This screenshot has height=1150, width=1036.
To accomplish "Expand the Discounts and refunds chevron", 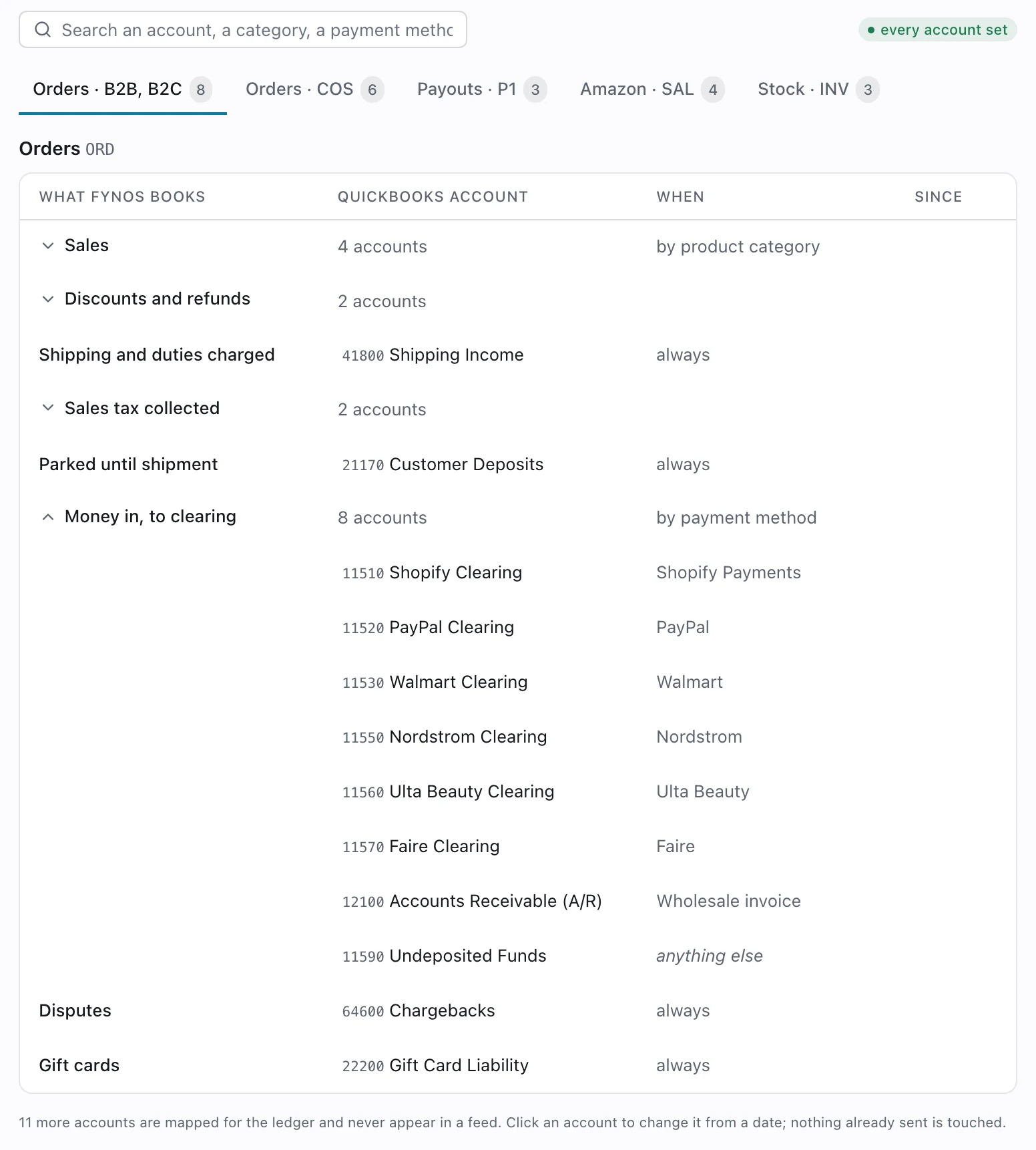I will pyautogui.click(x=48, y=299).
